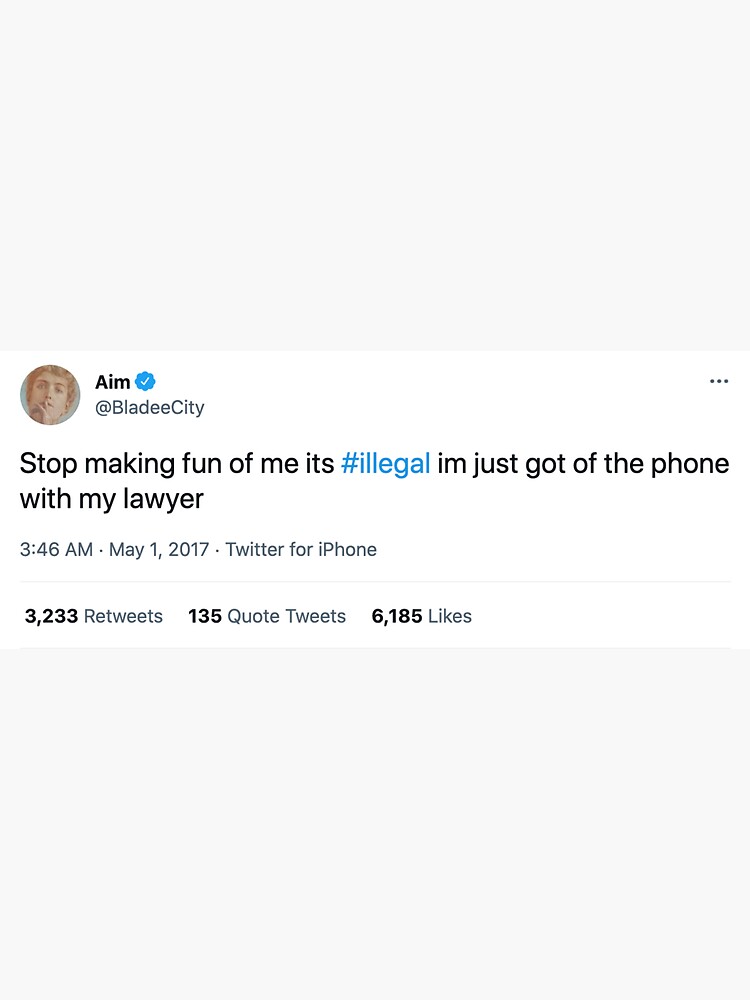The width and height of the screenshot is (750, 1000).
Task: View the 3,233 Retweets list
Action: (94, 616)
